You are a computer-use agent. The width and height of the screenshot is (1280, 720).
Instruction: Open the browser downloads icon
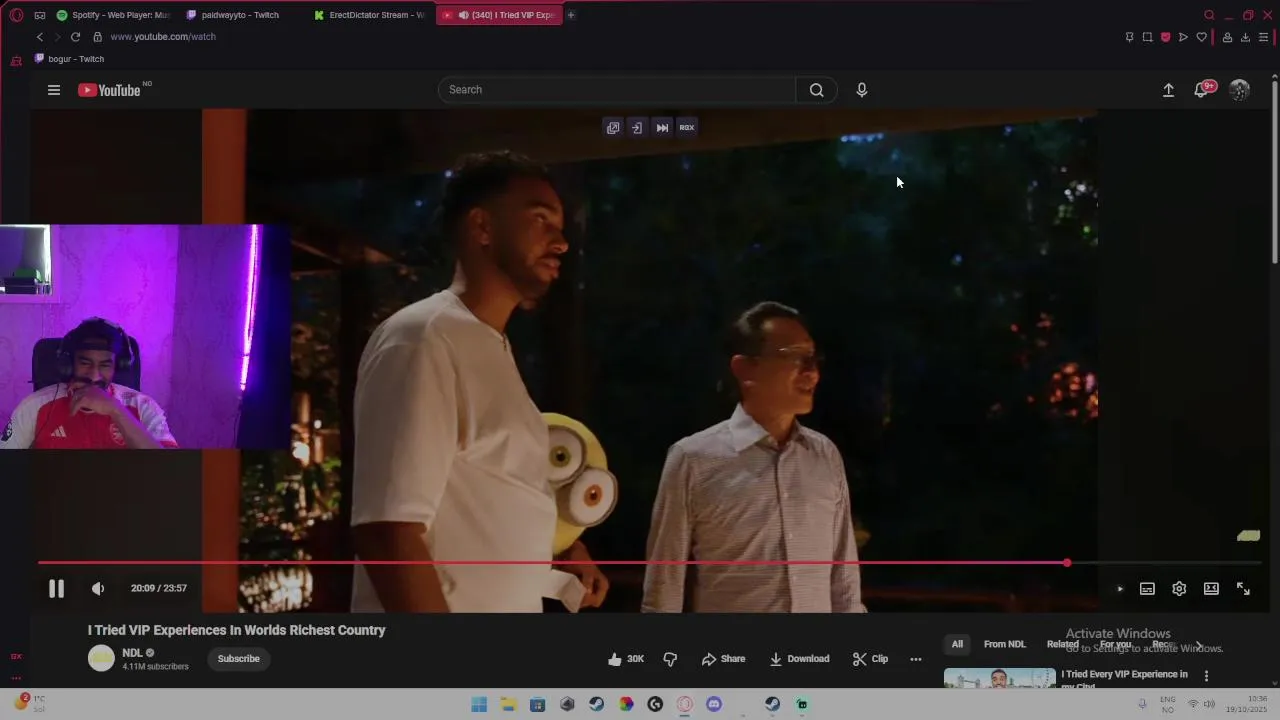(1245, 37)
